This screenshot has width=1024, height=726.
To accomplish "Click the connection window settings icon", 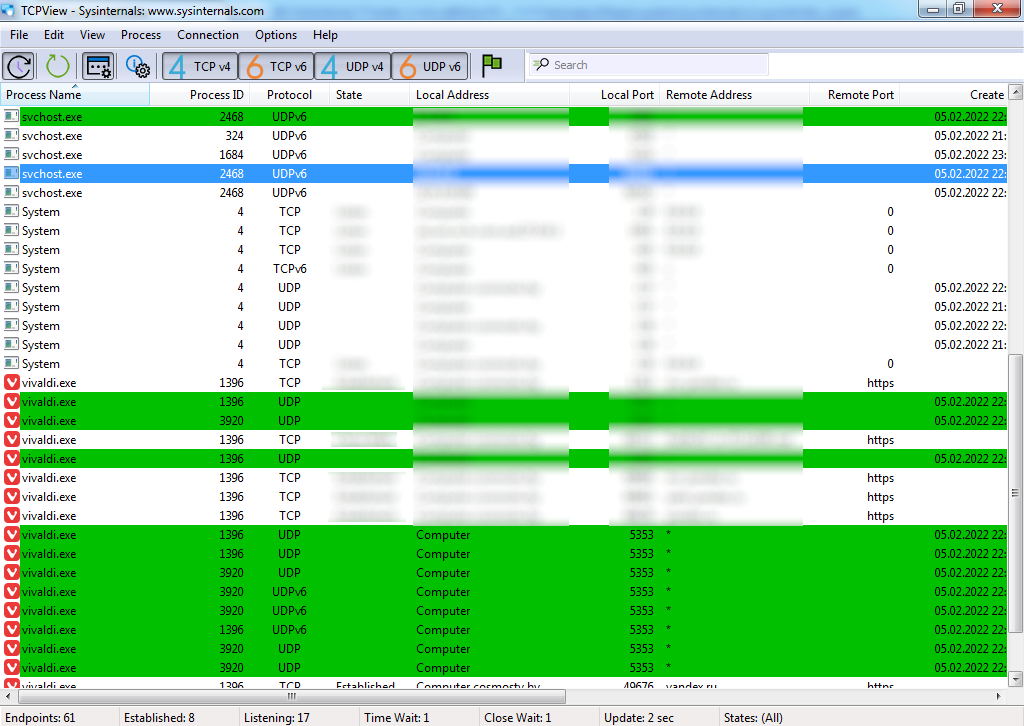I will [98, 66].
